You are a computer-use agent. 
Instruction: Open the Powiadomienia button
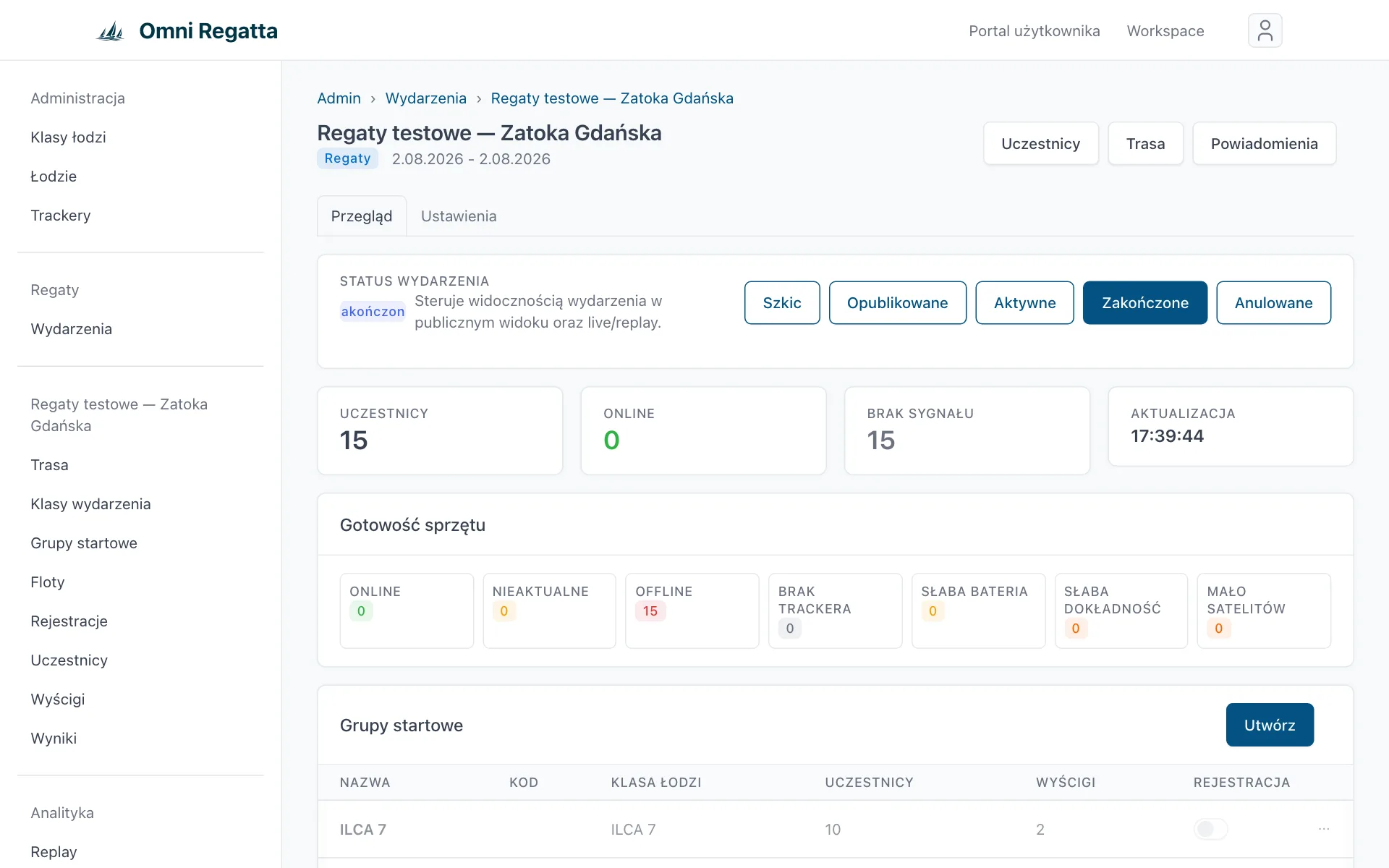tap(1264, 144)
